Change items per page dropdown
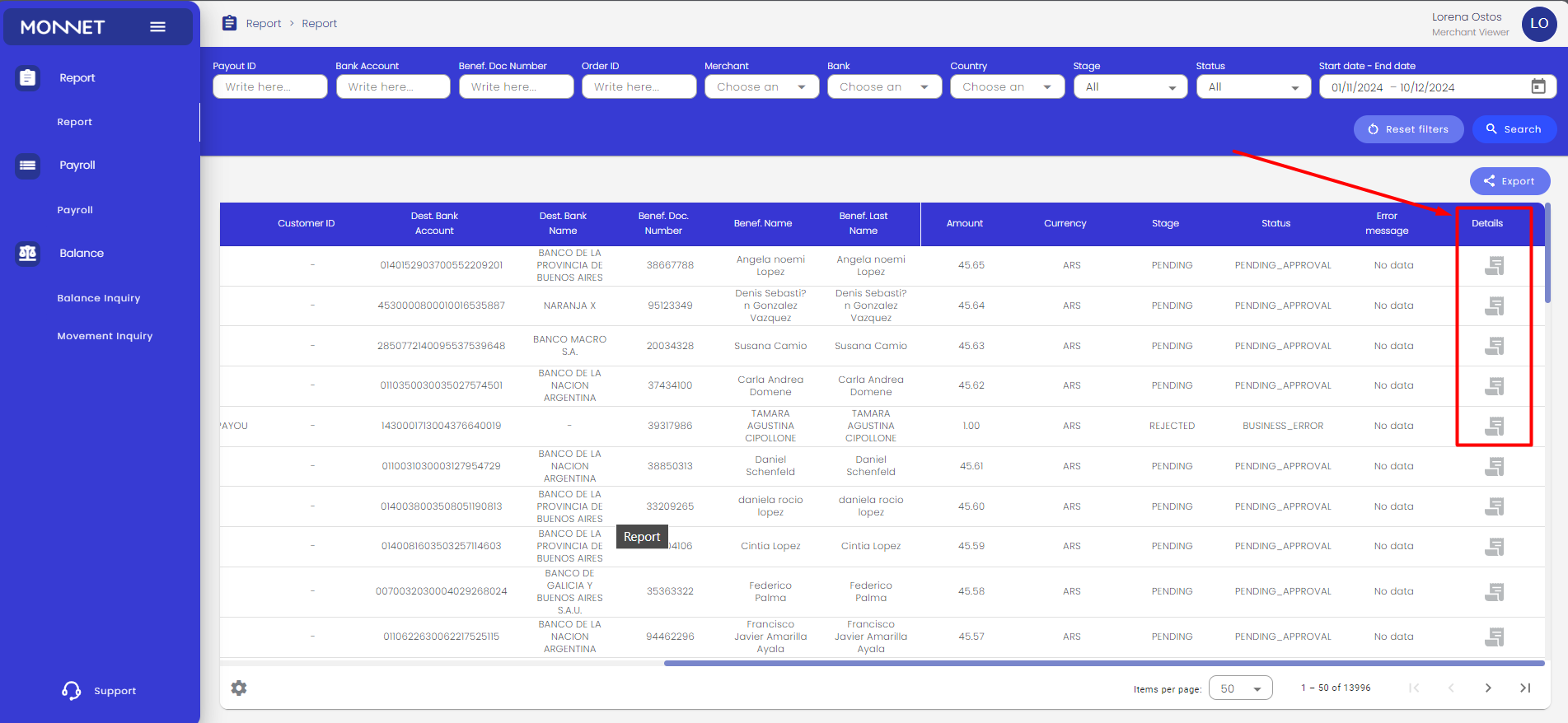This screenshot has width=1568, height=723. pyautogui.click(x=1240, y=688)
